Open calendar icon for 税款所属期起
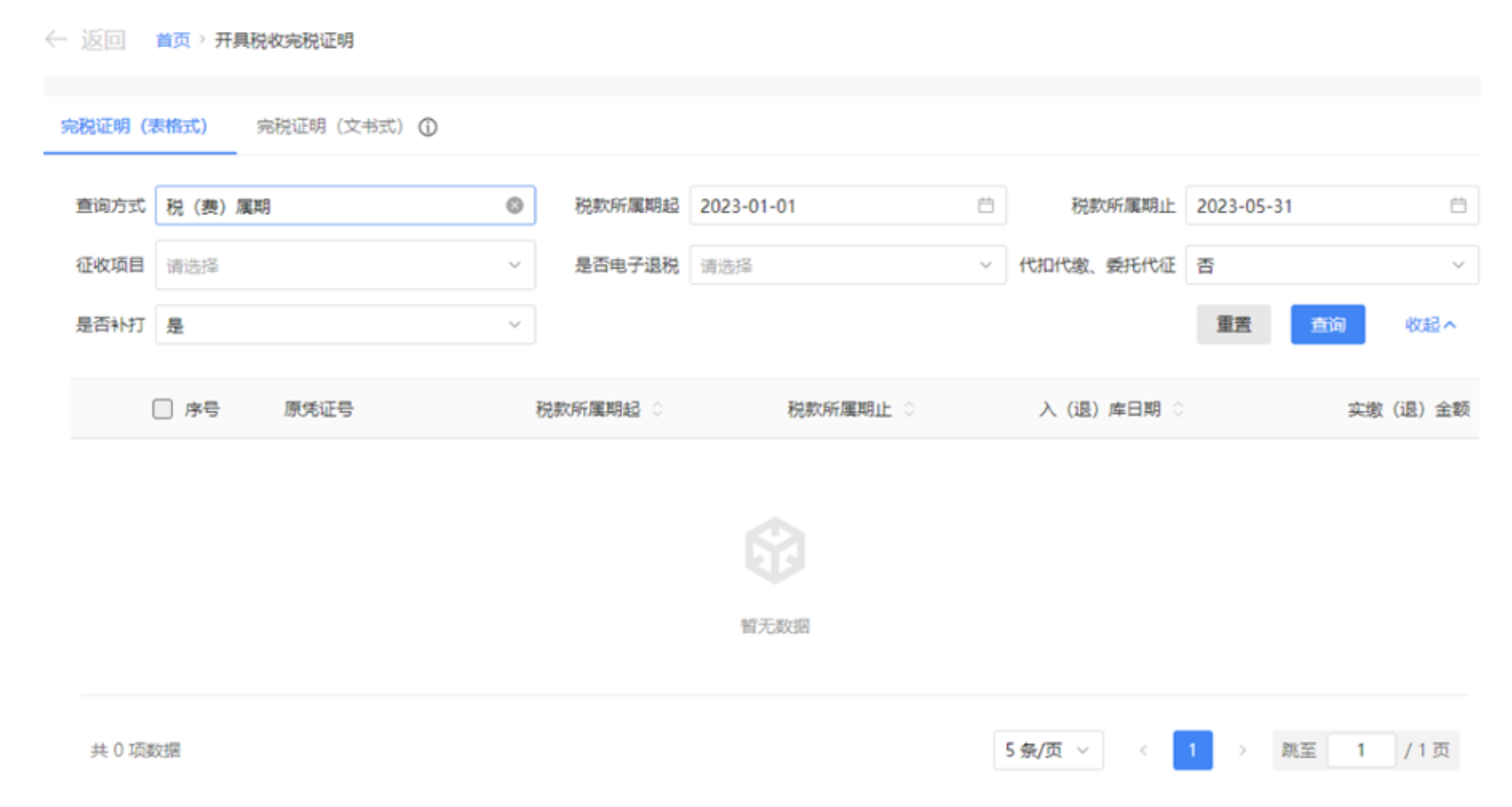Image resolution: width=1512 pixels, height=807 pixels. pos(985,205)
